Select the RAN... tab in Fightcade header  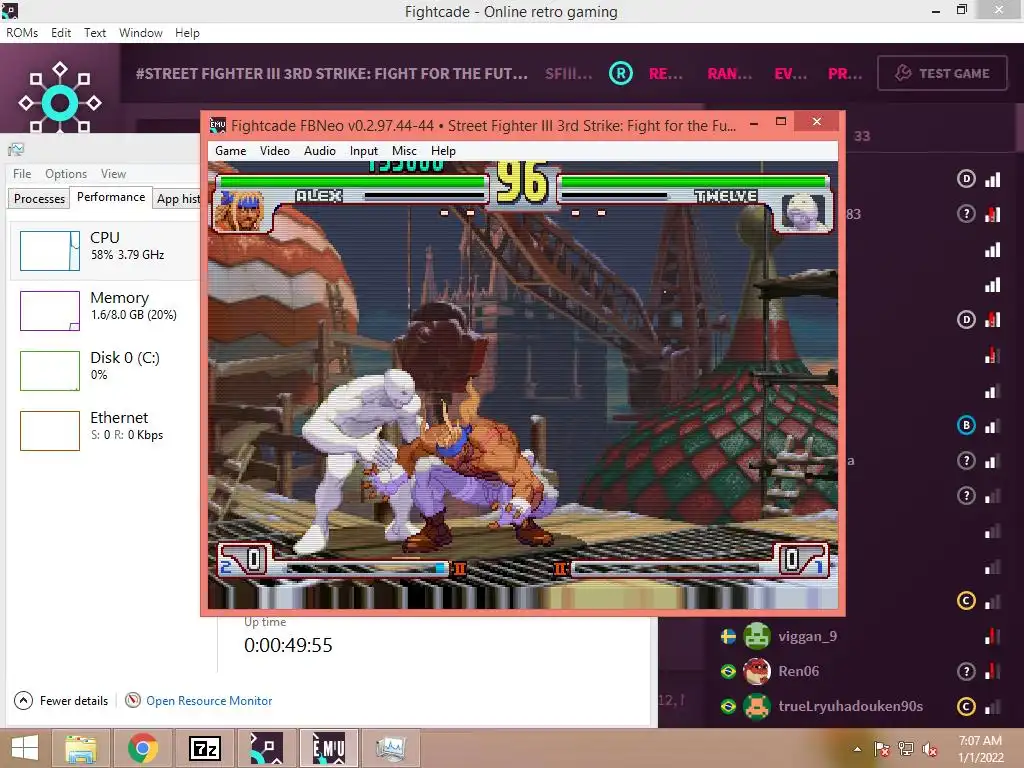point(729,74)
